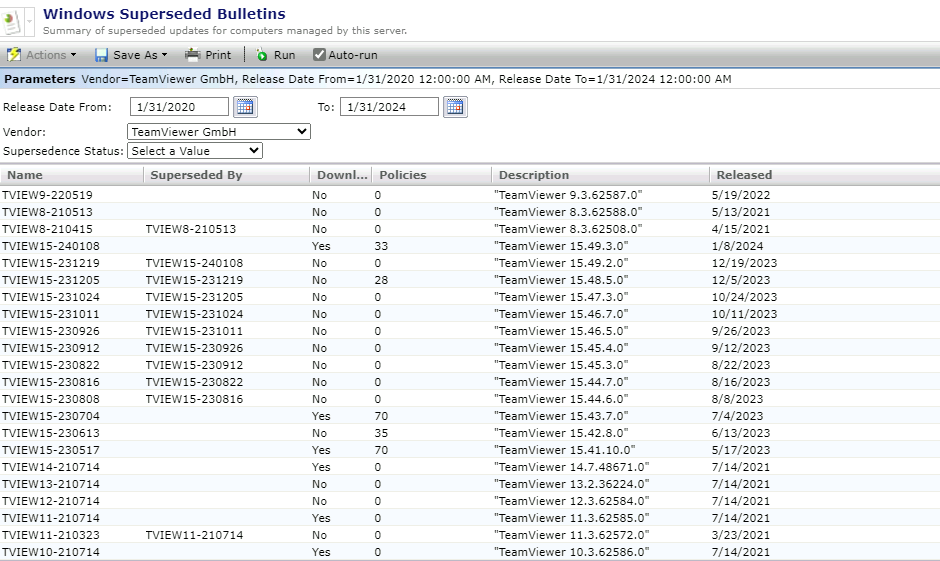This screenshot has width=940, height=561.
Task: Sort by the Superseded By column header
Action: pos(227,175)
